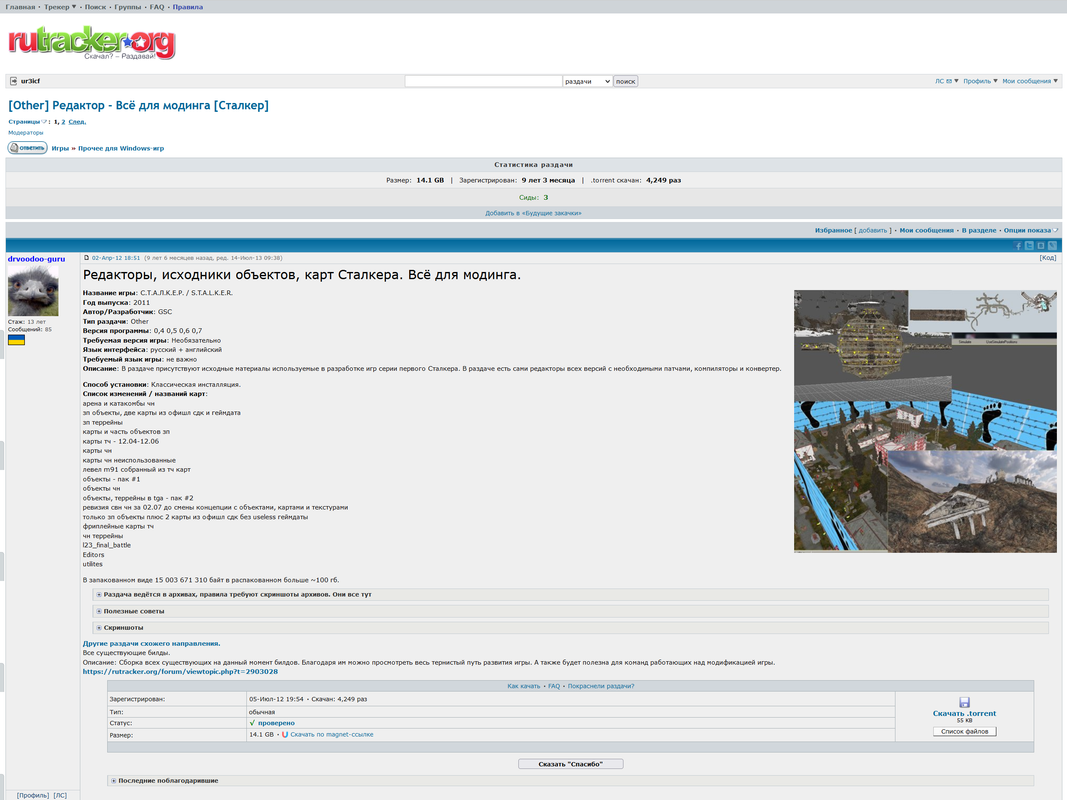Screen dimensions: 1067x800
Task: Open the topic title link
Action: click(138, 105)
